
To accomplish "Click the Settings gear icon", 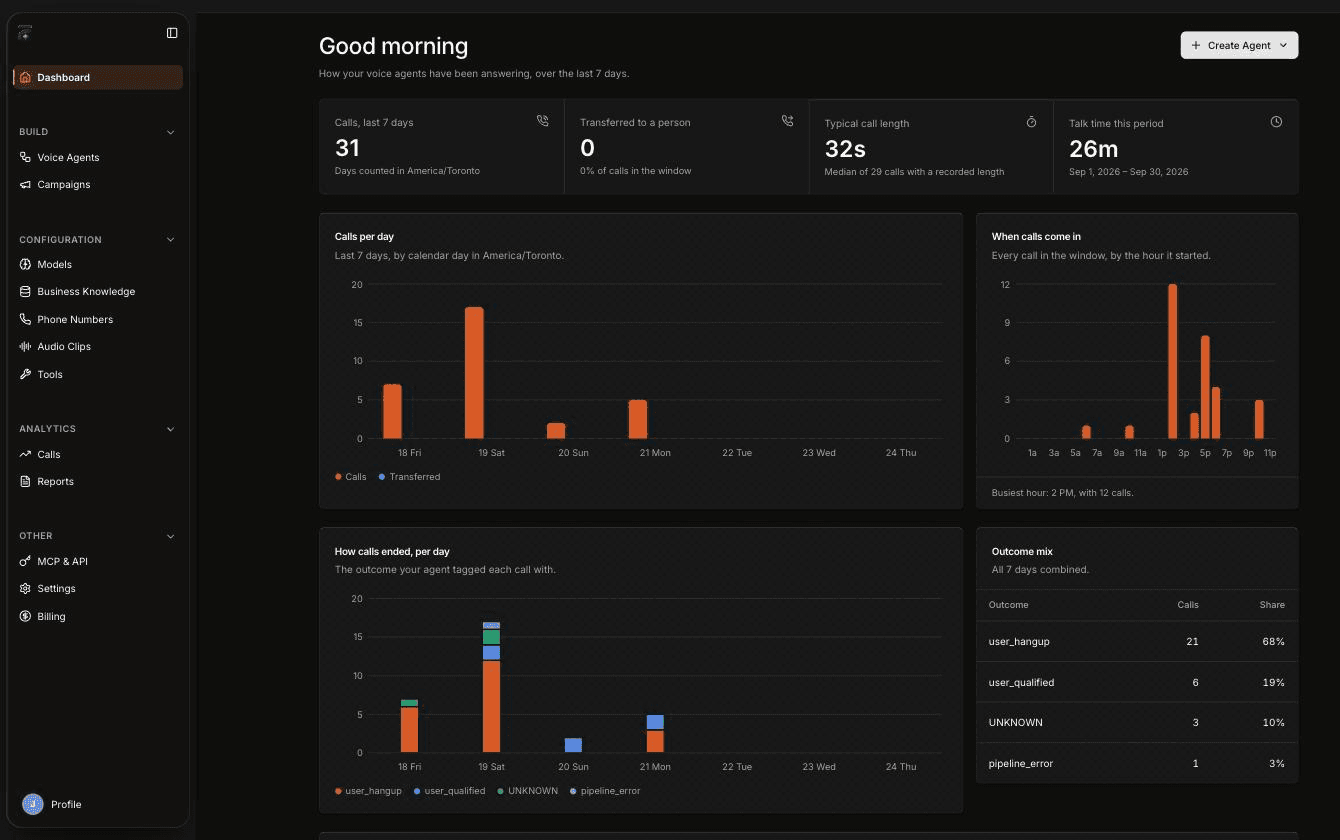I will pyautogui.click(x=26, y=588).
